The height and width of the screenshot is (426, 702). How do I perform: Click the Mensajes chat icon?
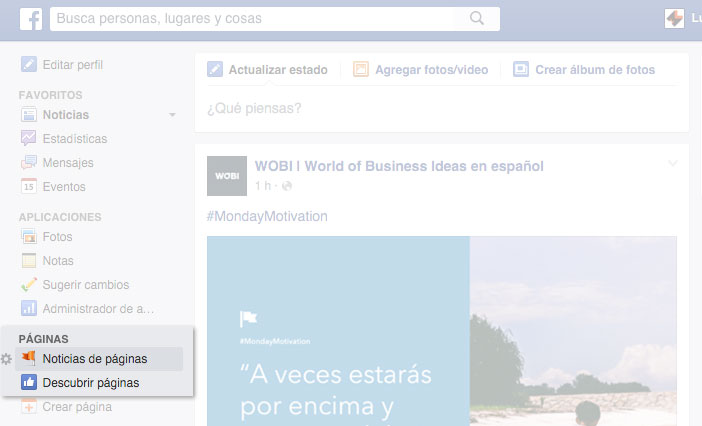(29, 162)
